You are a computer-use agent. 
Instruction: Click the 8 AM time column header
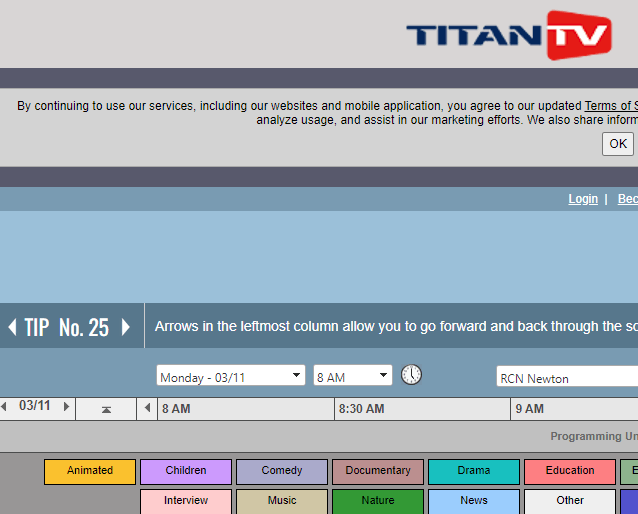pos(246,409)
